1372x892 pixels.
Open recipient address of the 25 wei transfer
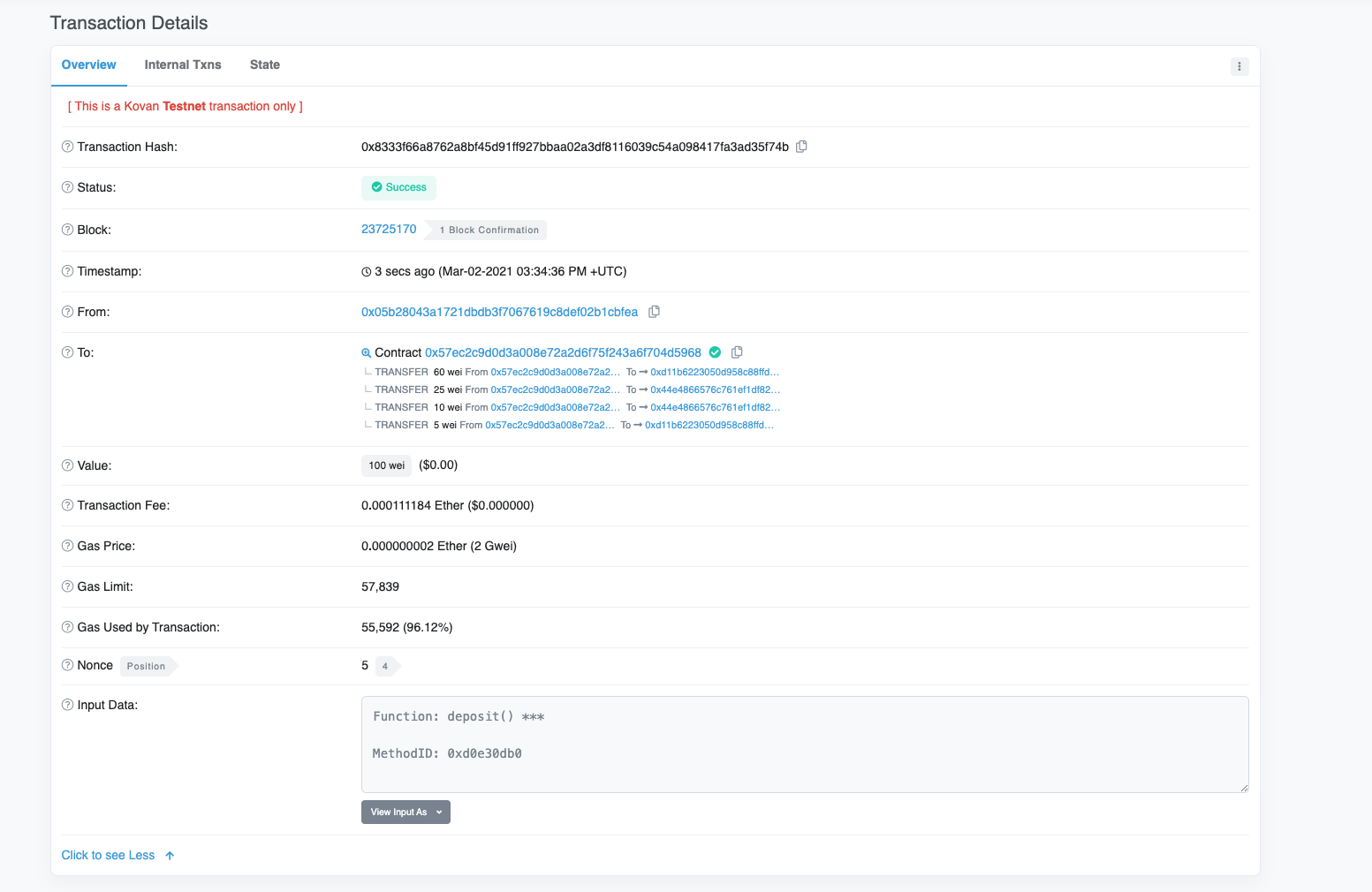[715, 389]
